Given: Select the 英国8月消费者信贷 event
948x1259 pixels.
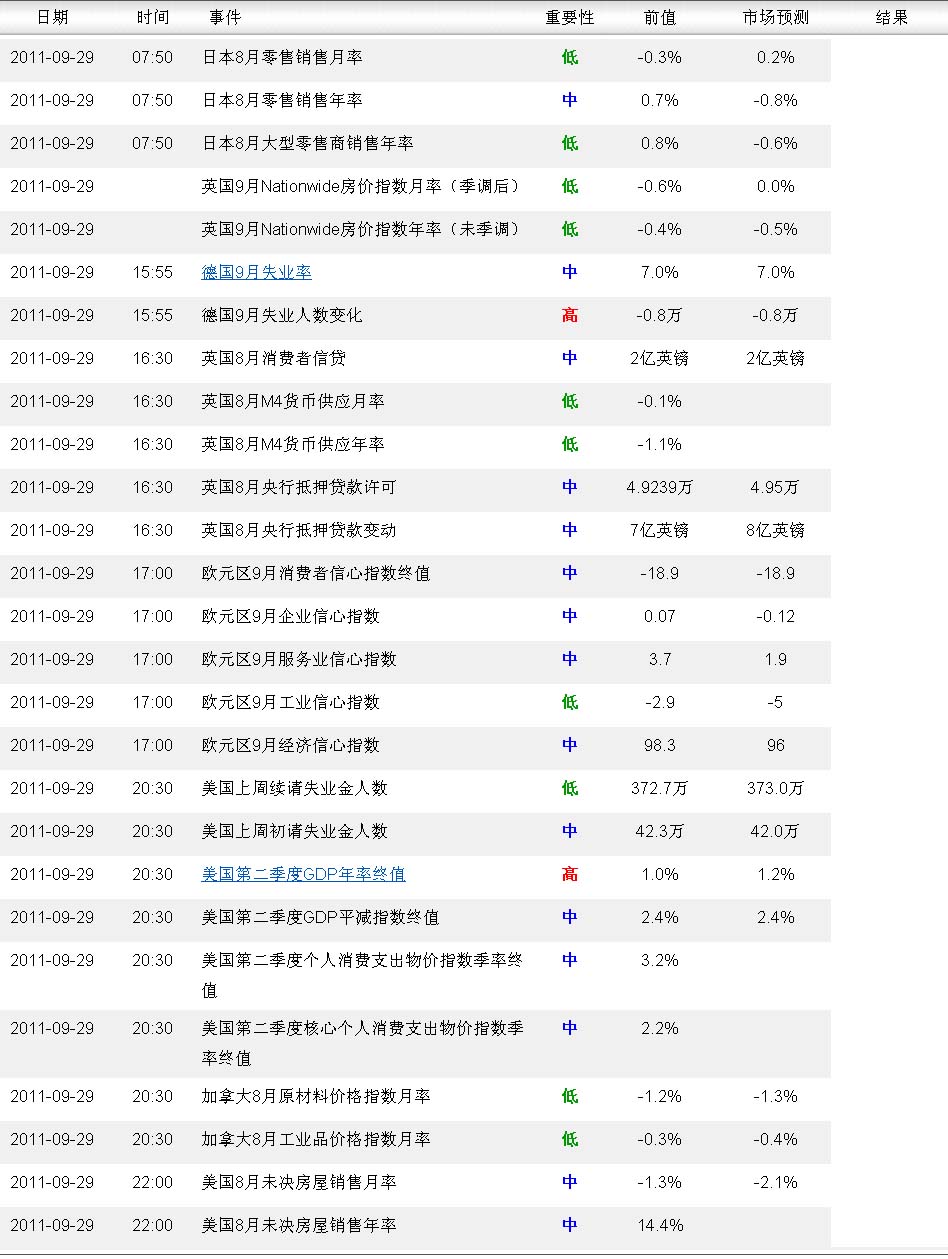Looking at the screenshot, I should (274, 358).
